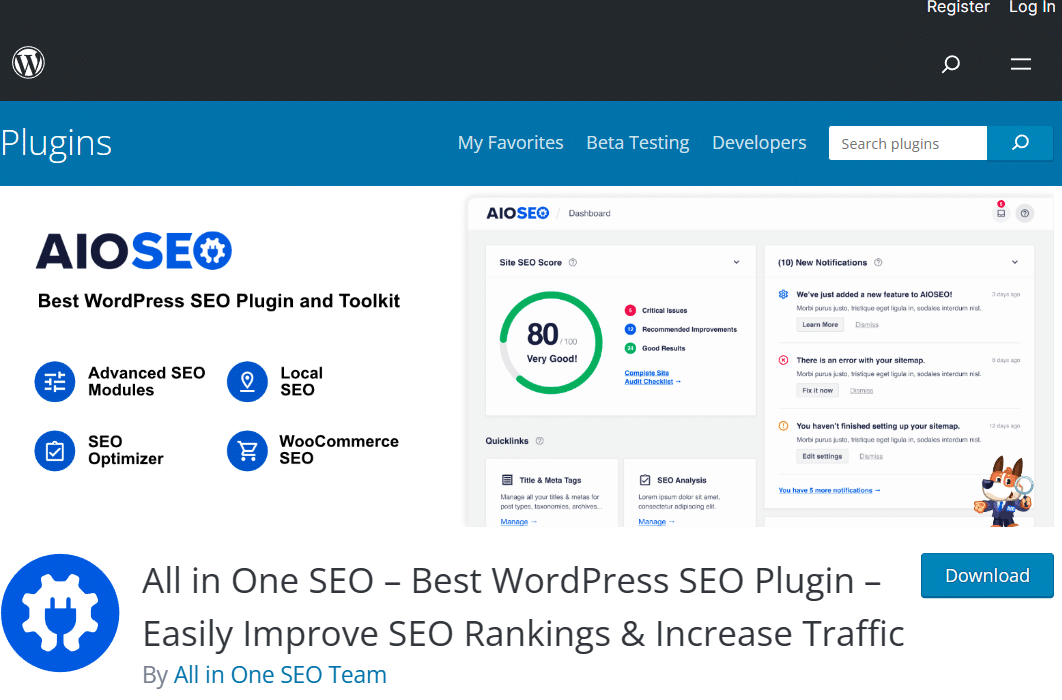Click the help question mark in the AIOSEO dashboard

tap(1024, 213)
